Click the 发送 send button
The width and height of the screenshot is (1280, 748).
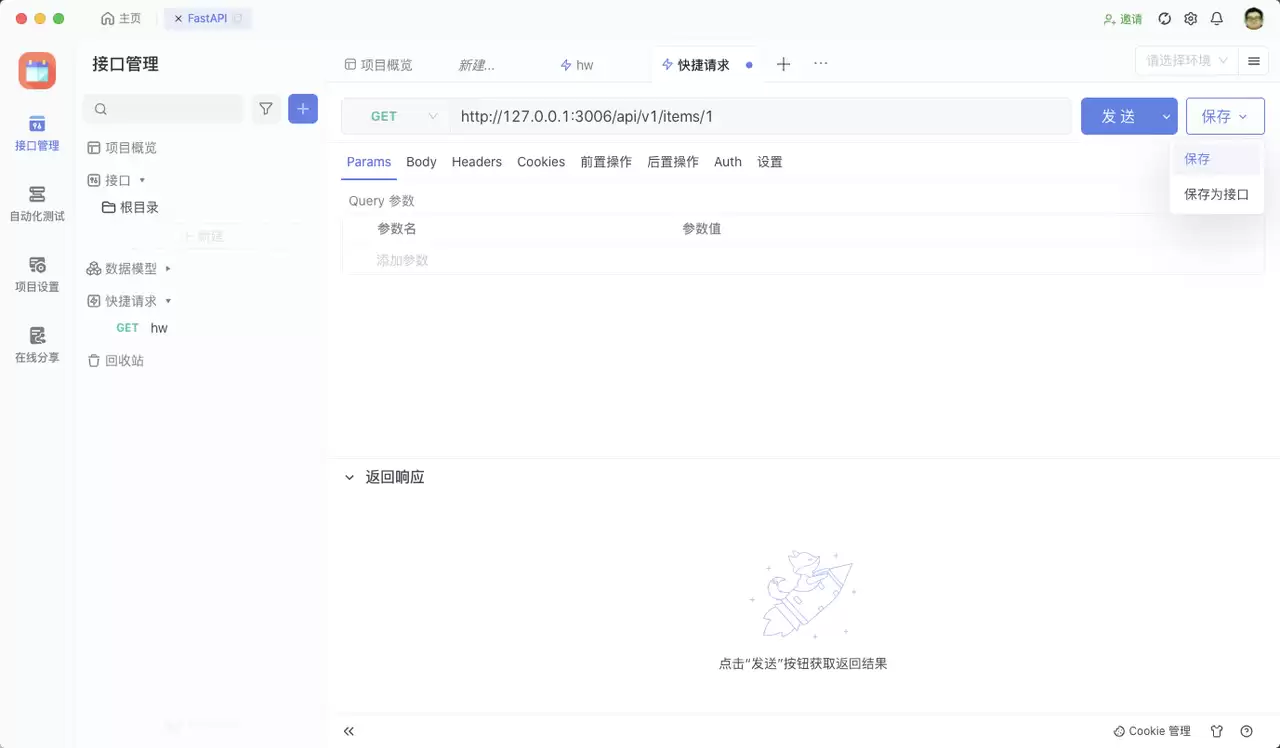pyautogui.click(x=1118, y=116)
